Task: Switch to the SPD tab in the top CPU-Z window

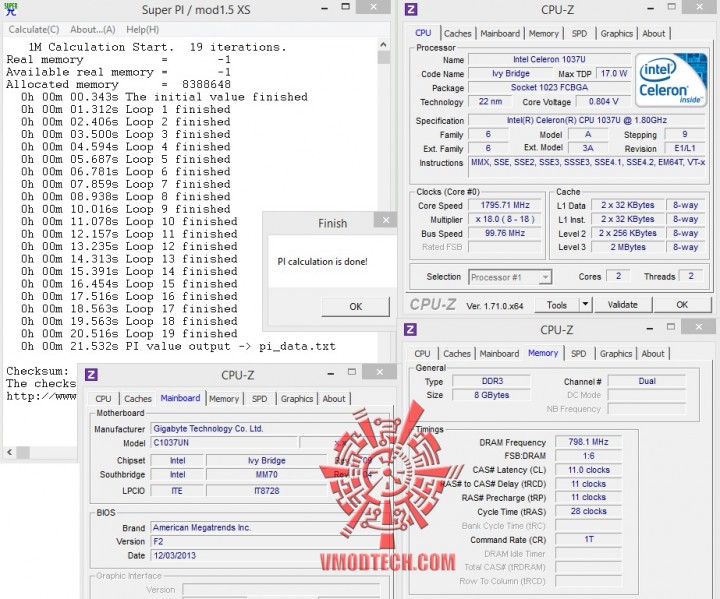Action: 579,34
